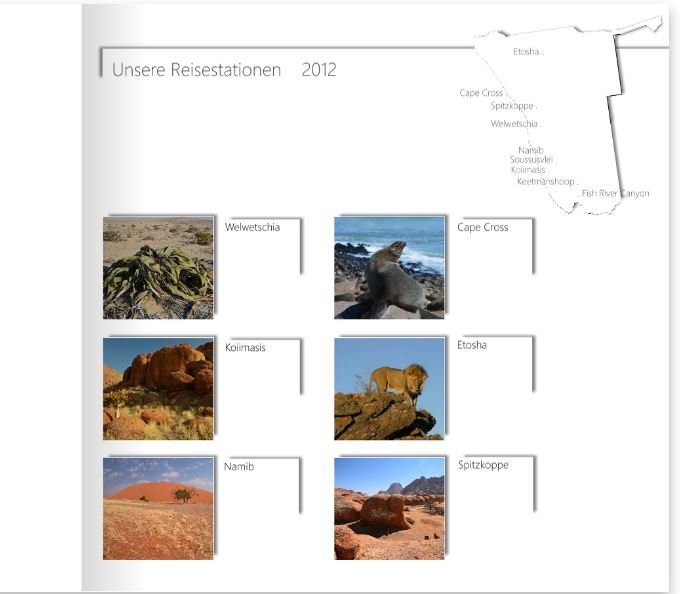This screenshot has height=594, width=680.
Task: Select the Namib caption beside the dune photo
Action: [239, 467]
